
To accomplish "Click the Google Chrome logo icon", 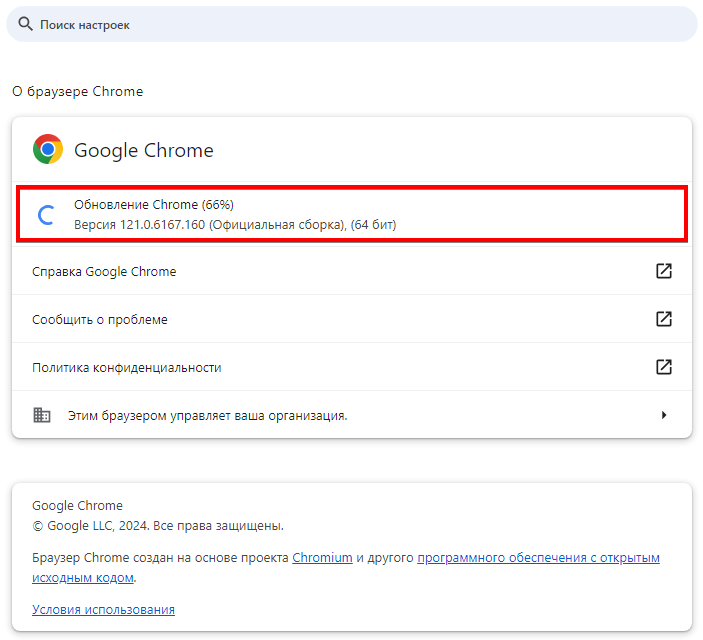I will (x=48, y=149).
